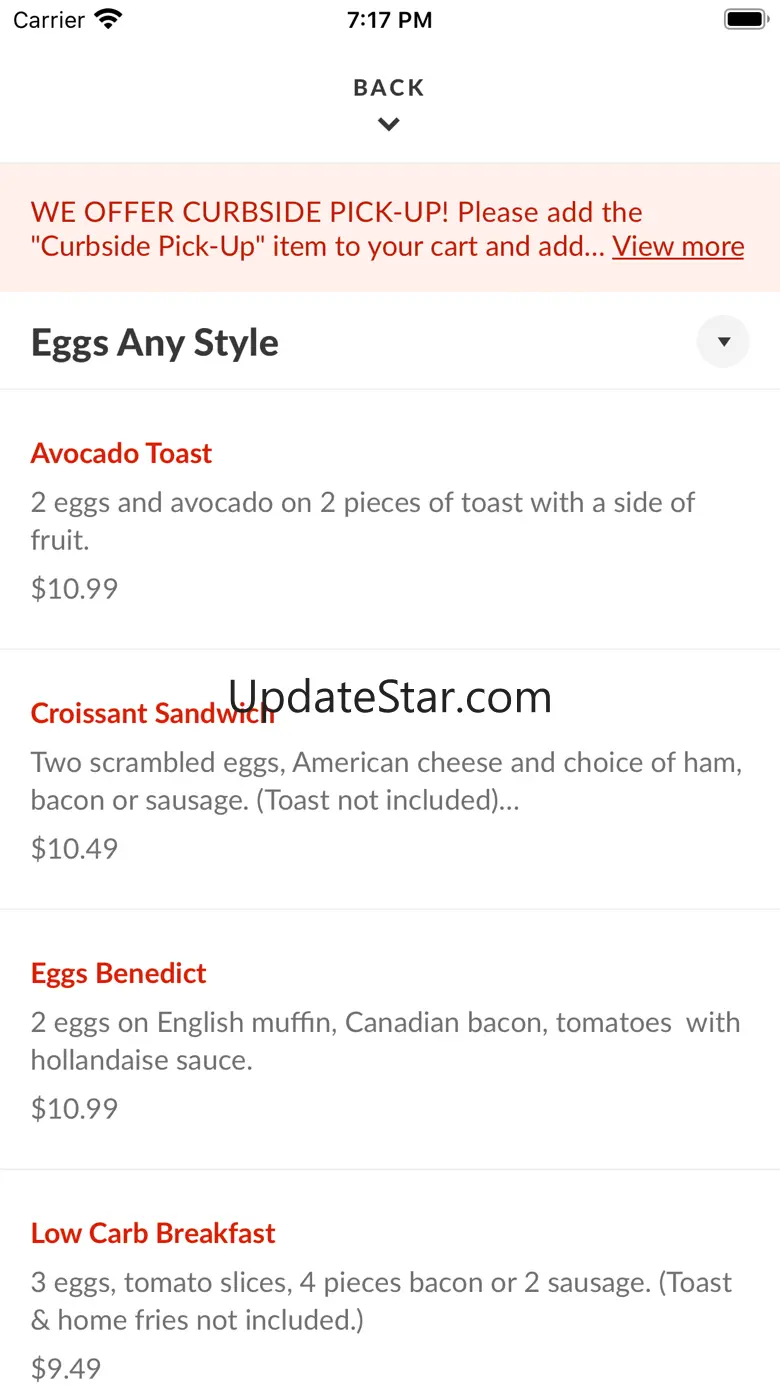
Task: Tap the 7:17 PM clock in status bar
Action: (389, 20)
